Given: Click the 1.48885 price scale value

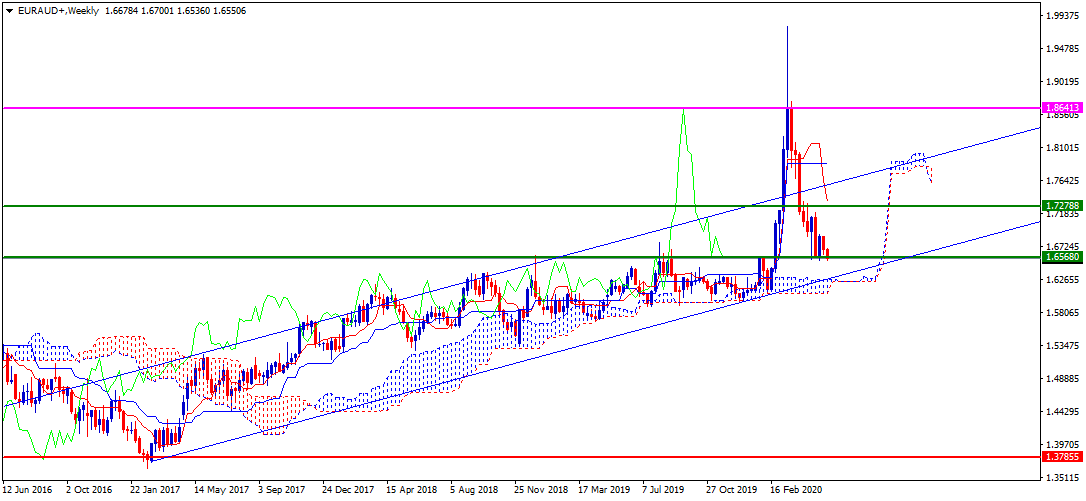Looking at the screenshot, I should click(x=1062, y=379).
